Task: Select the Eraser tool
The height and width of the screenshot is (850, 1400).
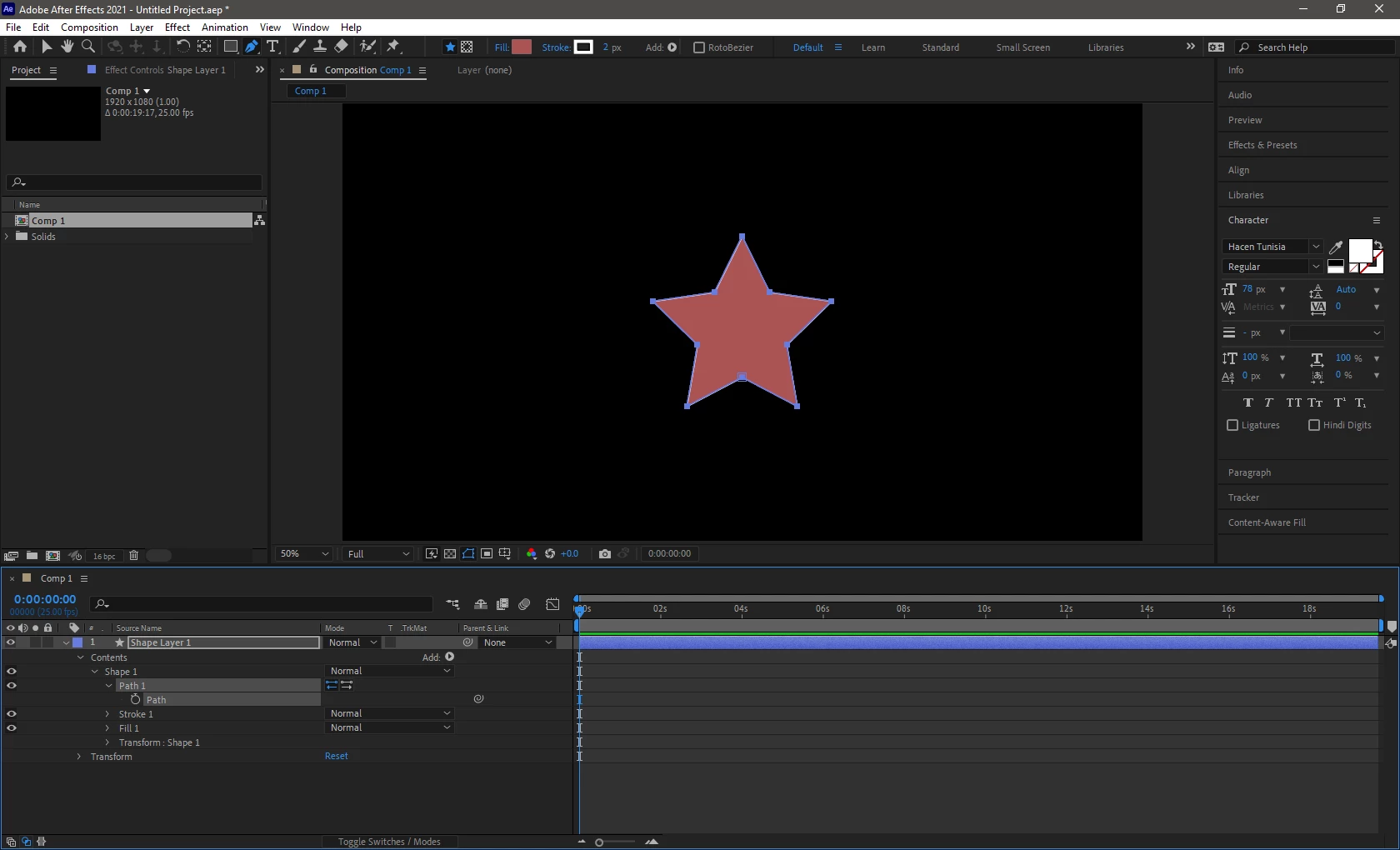Action: (342, 47)
